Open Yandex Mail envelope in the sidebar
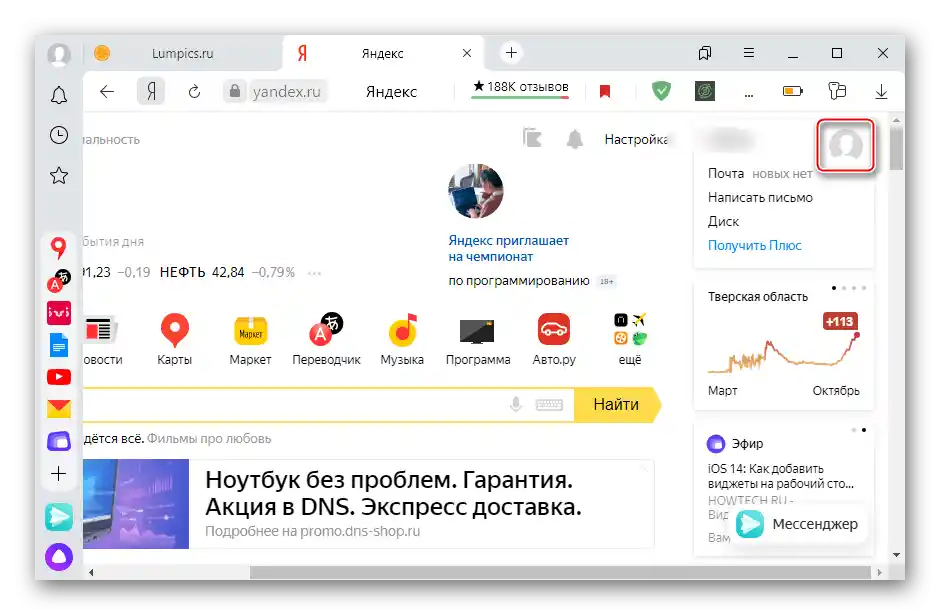 58,407
